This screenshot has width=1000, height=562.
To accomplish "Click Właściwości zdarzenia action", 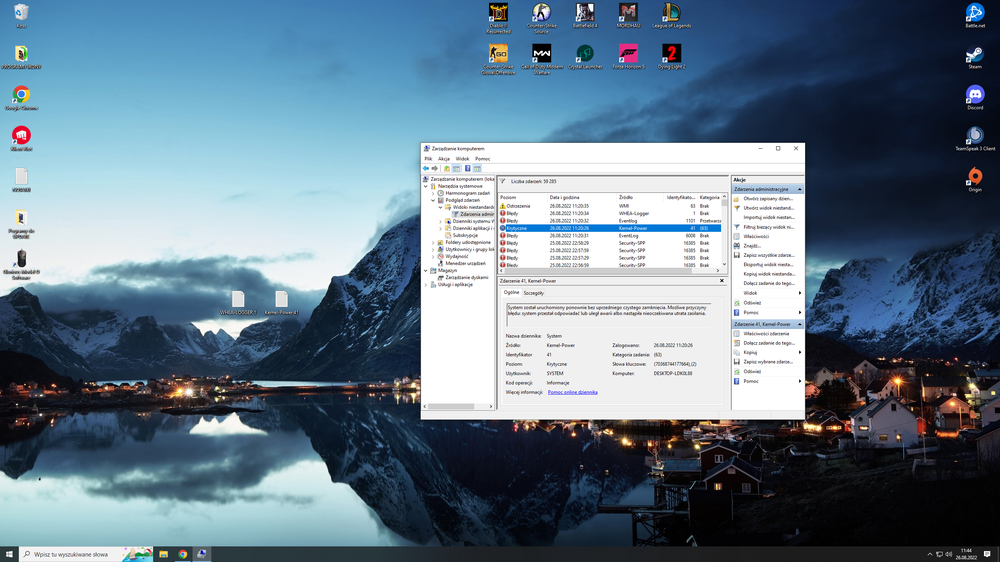I will [x=768, y=334].
